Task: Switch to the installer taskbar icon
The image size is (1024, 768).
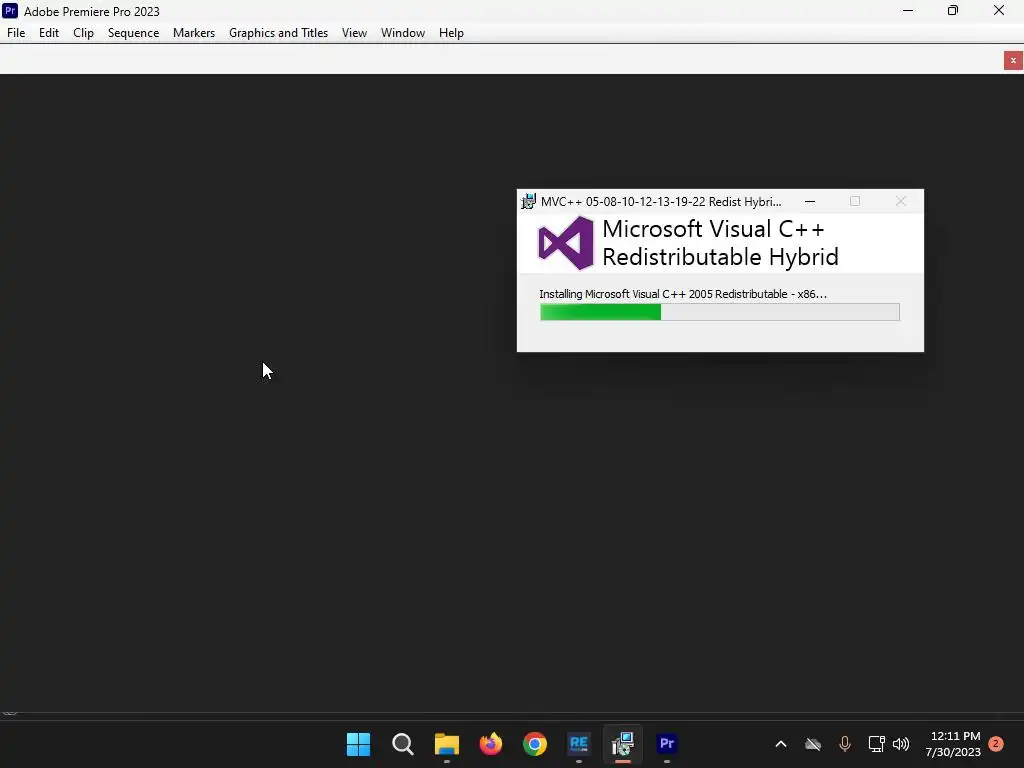Action: point(623,744)
